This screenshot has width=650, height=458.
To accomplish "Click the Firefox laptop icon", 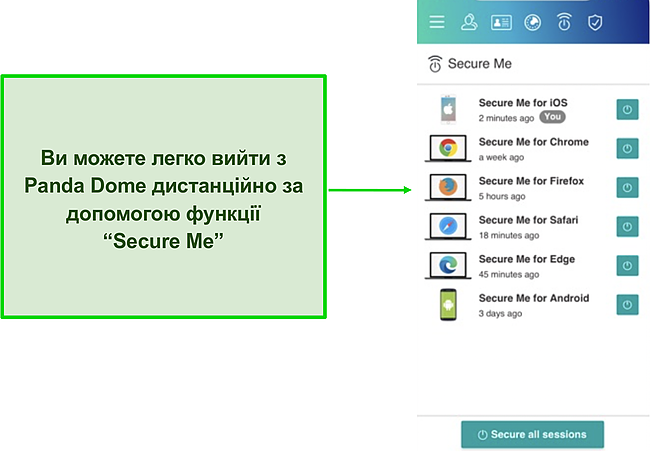I will (x=448, y=187).
